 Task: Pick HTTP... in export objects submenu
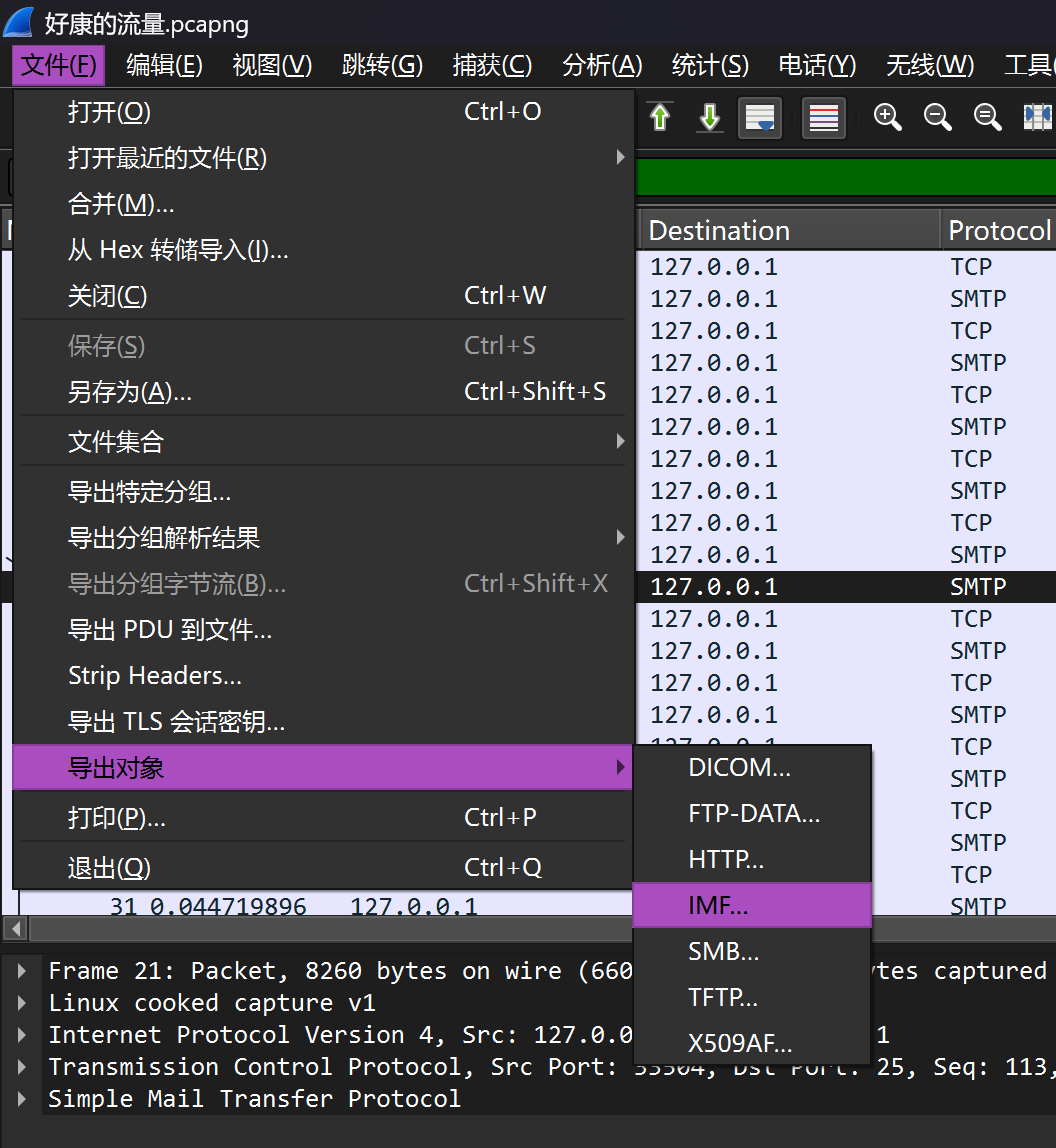coord(752,860)
